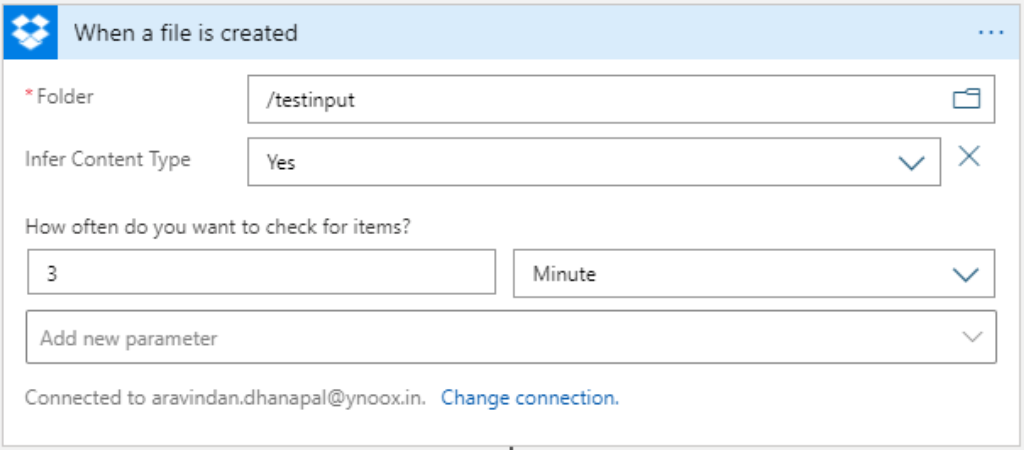This screenshot has width=1024, height=450.
Task: Focus the interval field containing 3
Action: click(x=261, y=273)
